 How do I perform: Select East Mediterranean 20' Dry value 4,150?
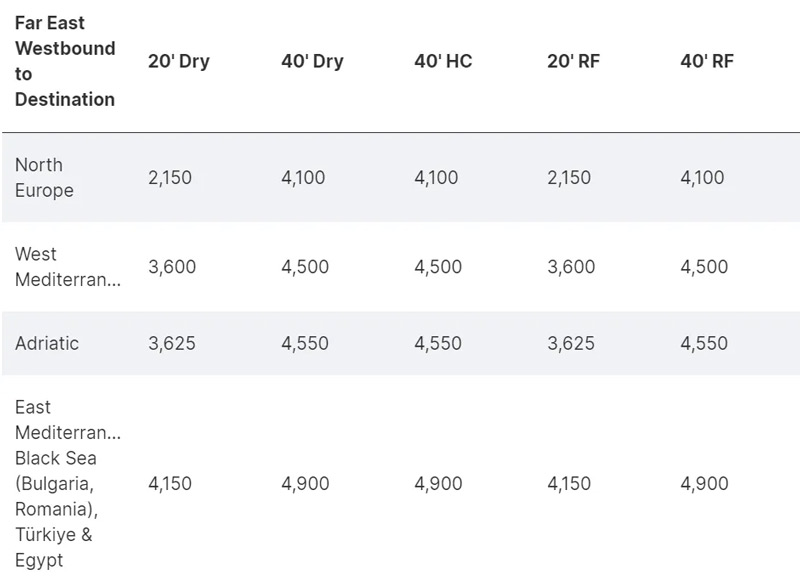tap(170, 484)
